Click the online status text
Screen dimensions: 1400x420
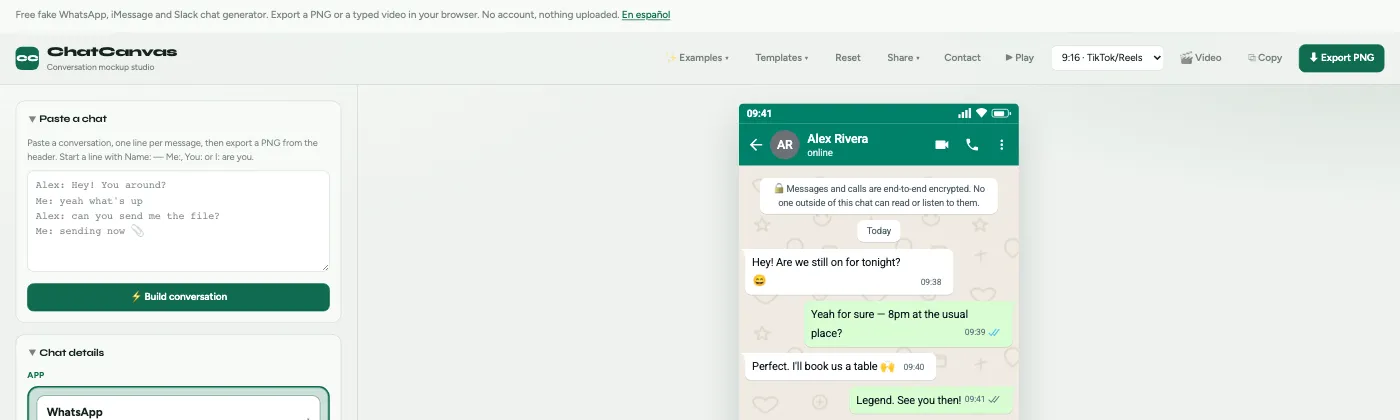pyautogui.click(x=820, y=153)
